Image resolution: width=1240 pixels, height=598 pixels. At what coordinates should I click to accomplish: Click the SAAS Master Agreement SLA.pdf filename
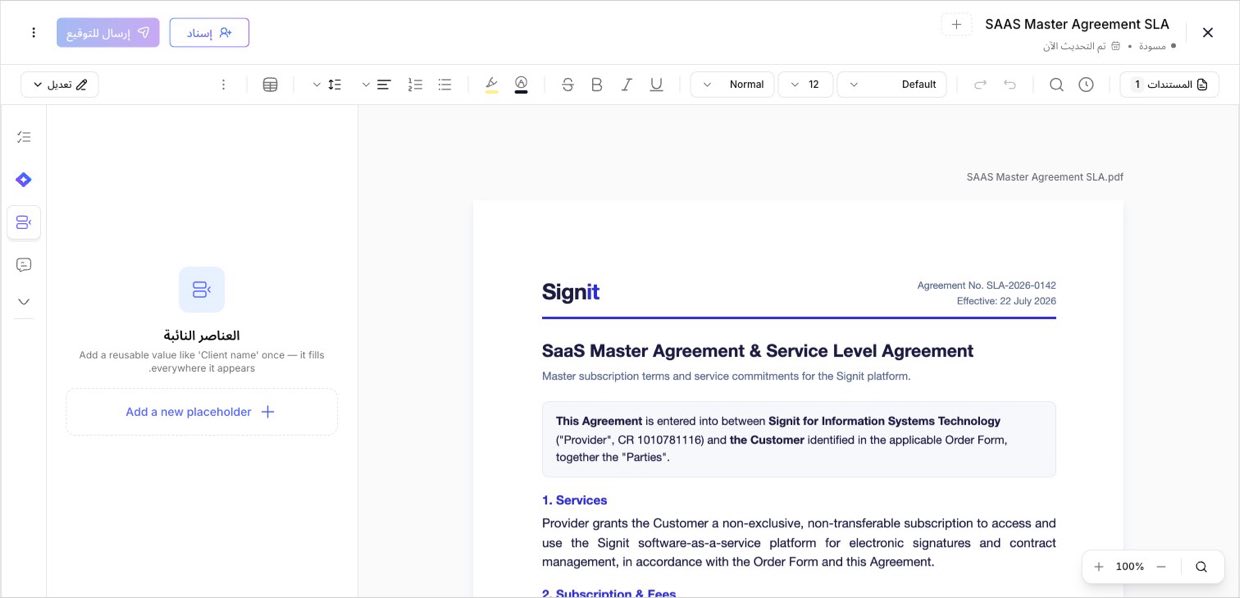(x=1045, y=177)
